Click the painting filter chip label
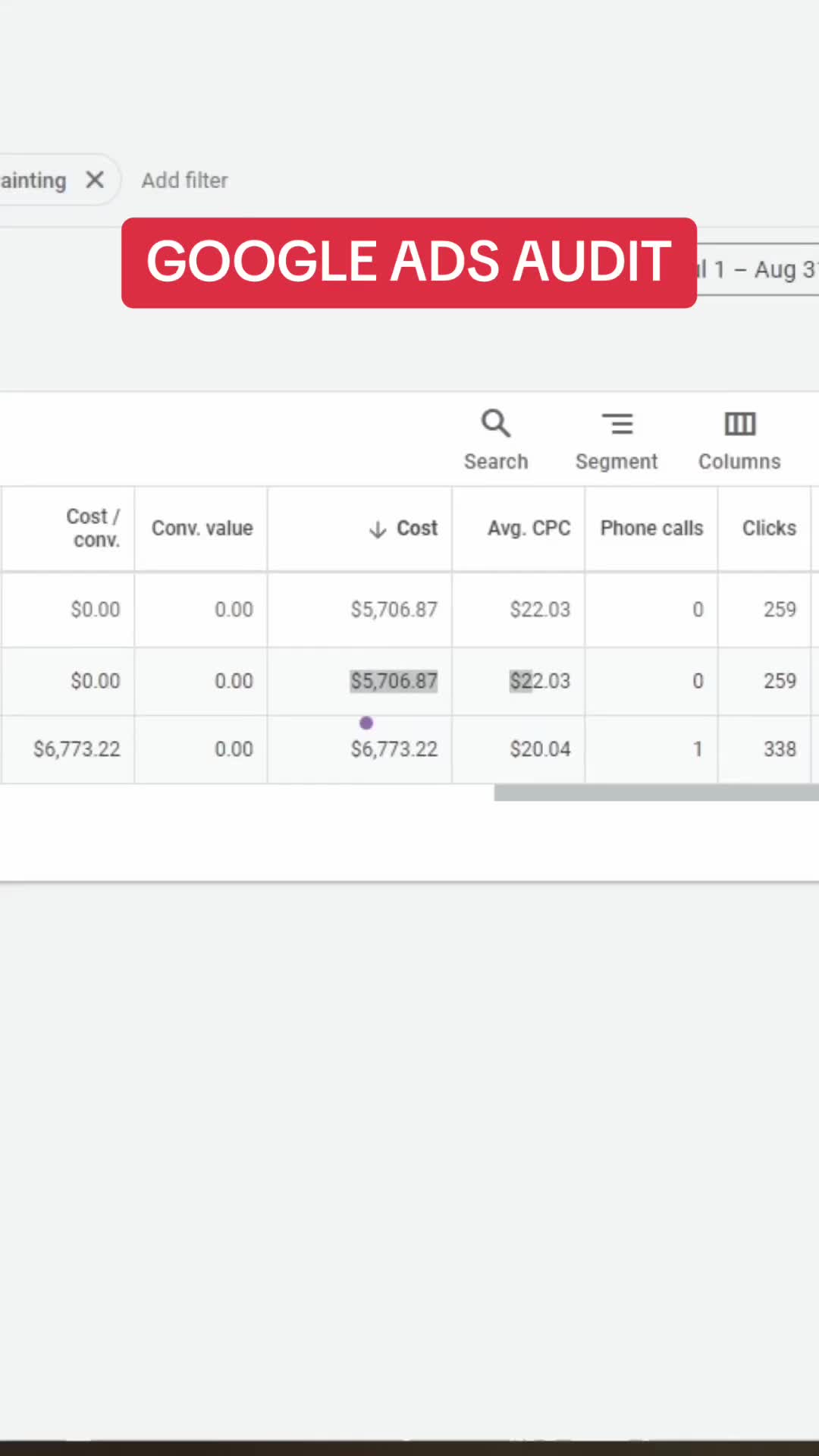819x1456 pixels. [33, 180]
